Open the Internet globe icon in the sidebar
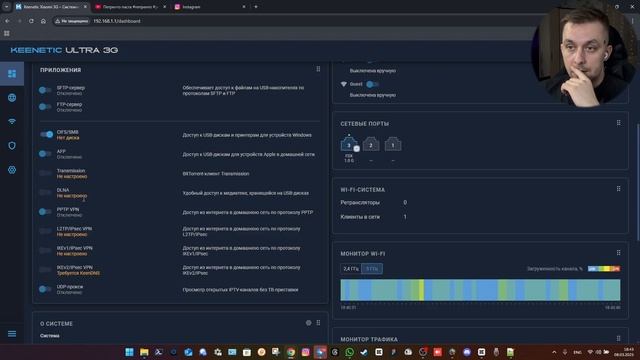Viewport: 640px width, 360px height. click(12, 98)
